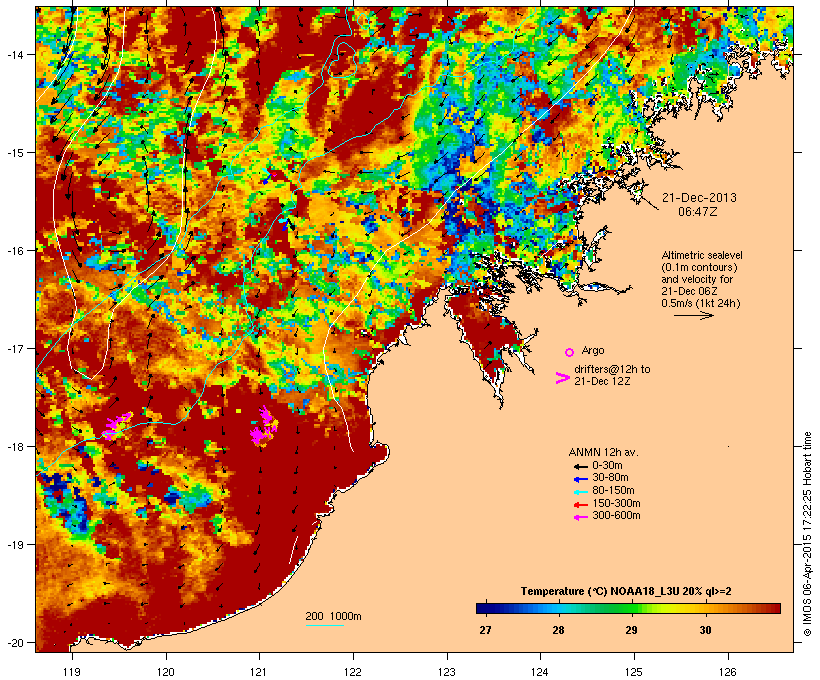Click the '0-30m' depth label

tap(607, 466)
